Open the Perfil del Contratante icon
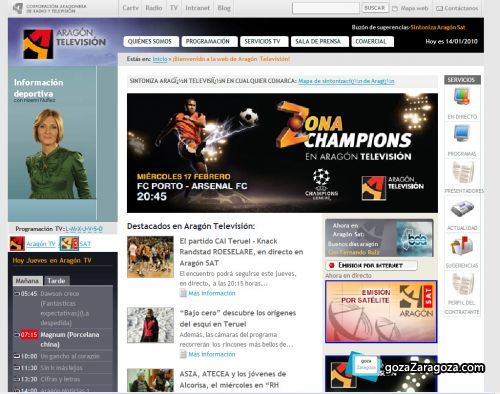 (463, 283)
